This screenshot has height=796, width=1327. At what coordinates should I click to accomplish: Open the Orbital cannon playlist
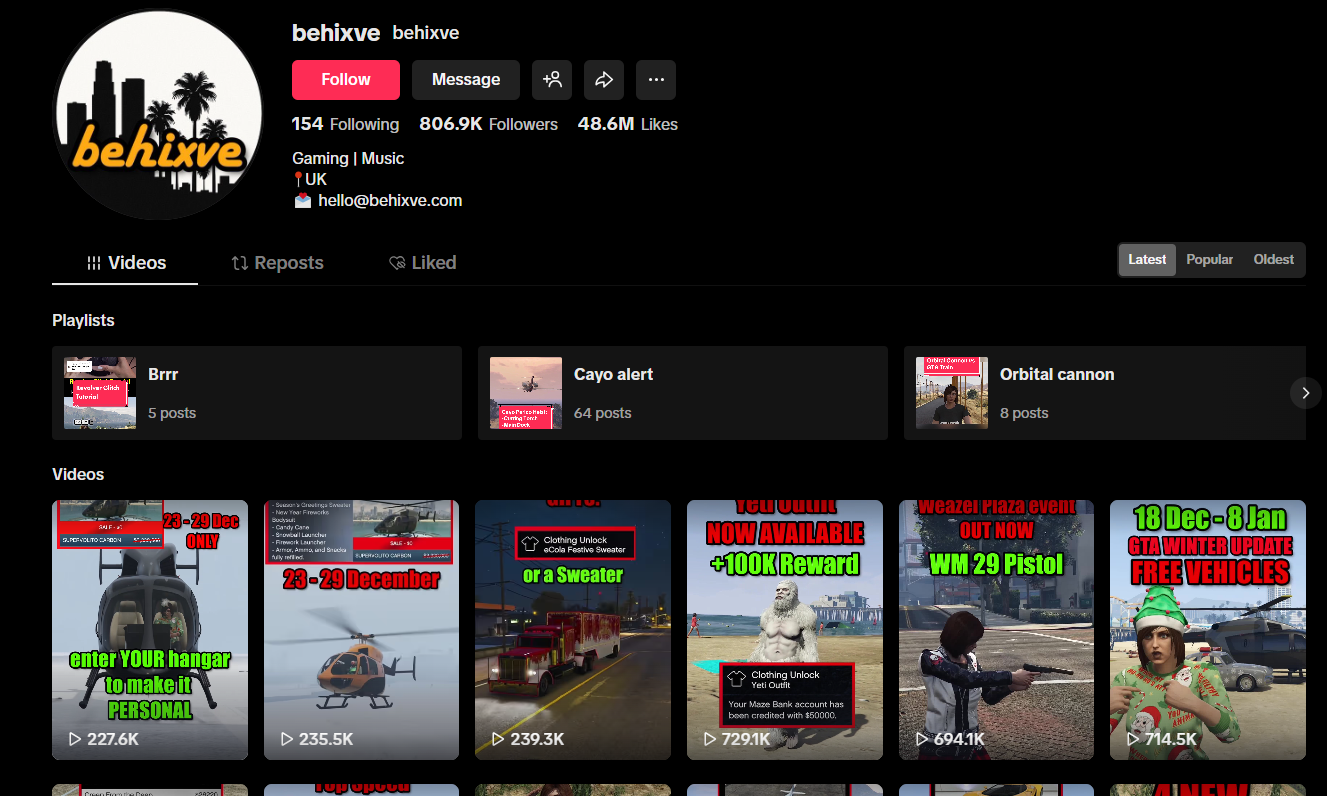(1105, 393)
